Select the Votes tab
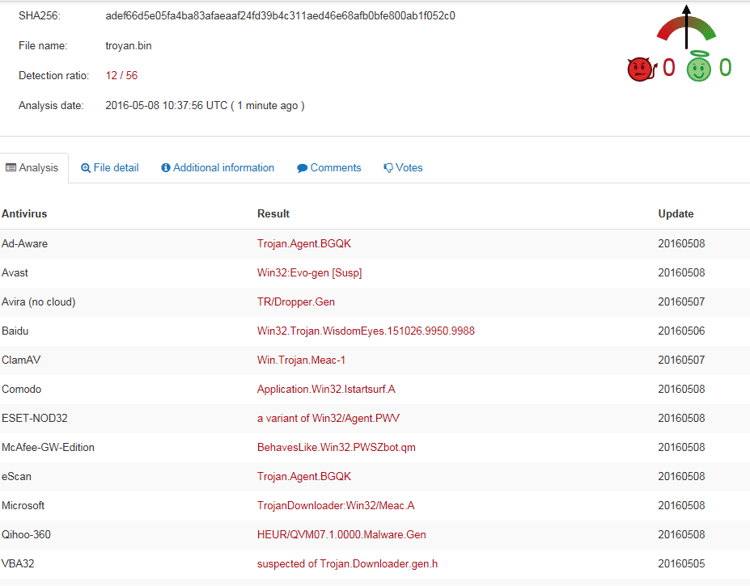750x586 pixels. click(409, 168)
